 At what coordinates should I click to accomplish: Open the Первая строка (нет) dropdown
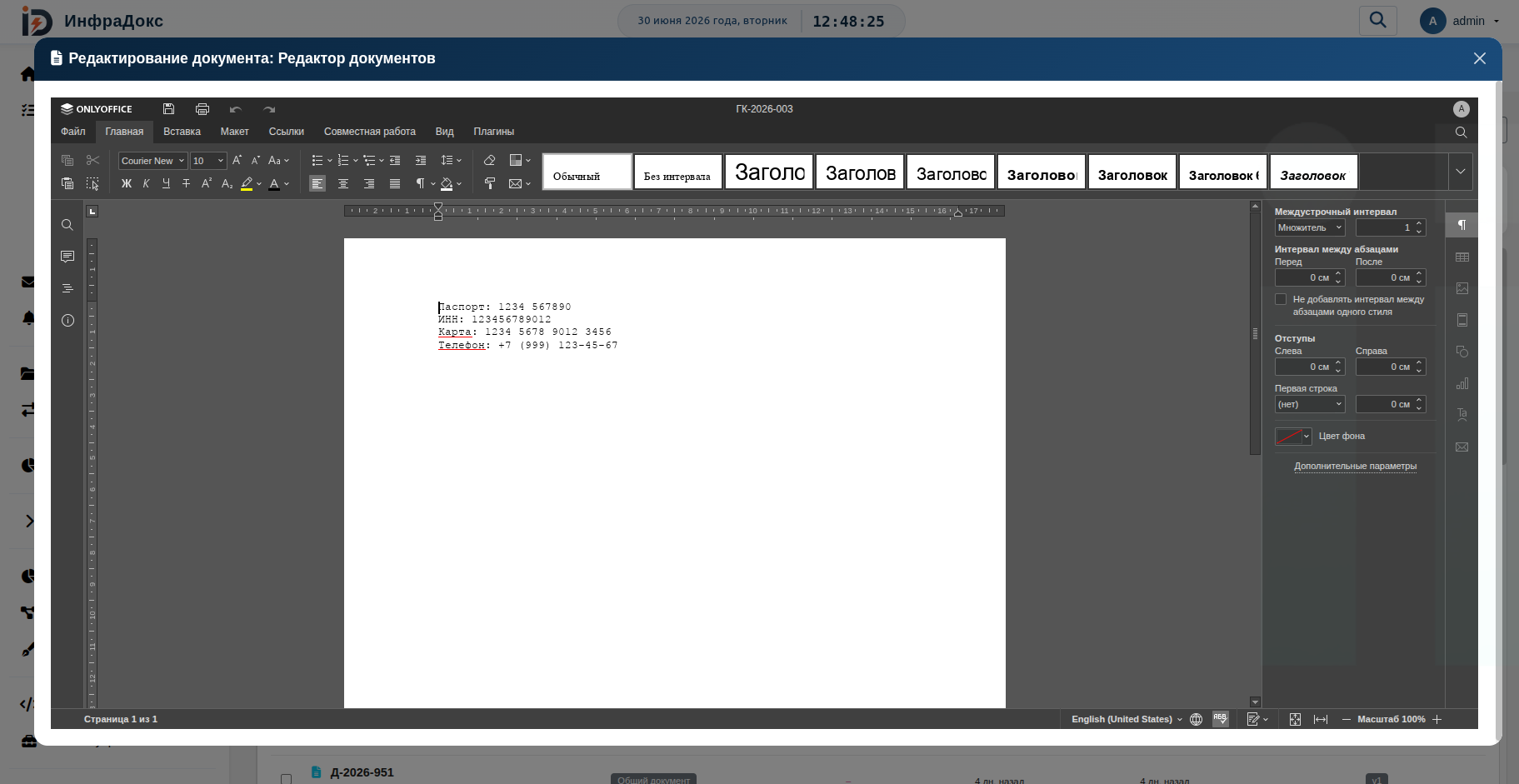[x=1310, y=404]
